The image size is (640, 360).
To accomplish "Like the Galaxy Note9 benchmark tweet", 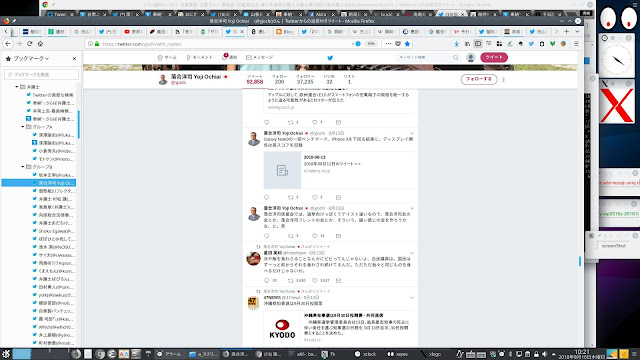I will (315, 197).
